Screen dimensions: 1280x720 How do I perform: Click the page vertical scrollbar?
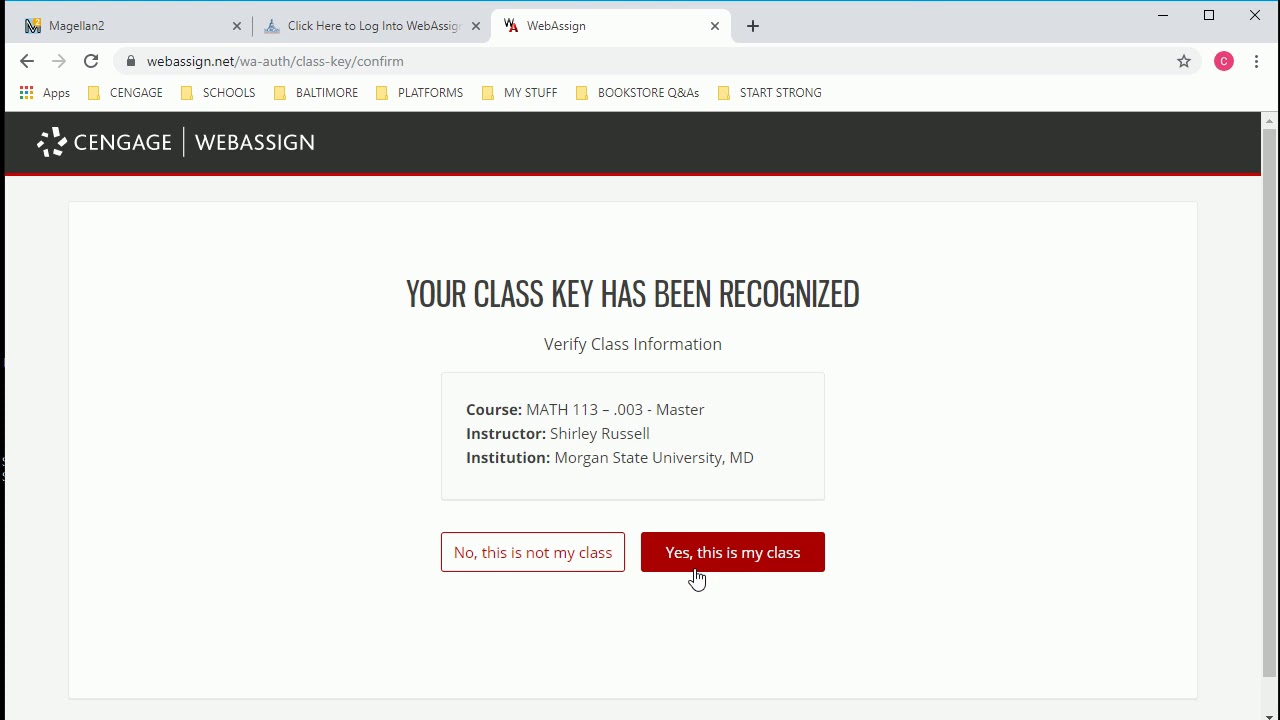point(1269,403)
